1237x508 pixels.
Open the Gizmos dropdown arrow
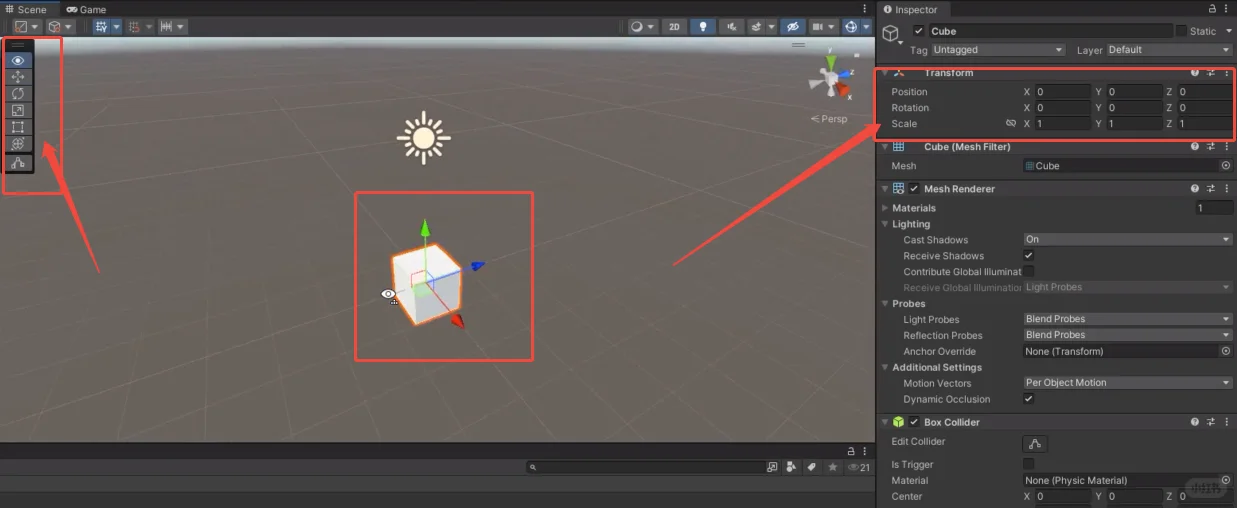click(865, 27)
